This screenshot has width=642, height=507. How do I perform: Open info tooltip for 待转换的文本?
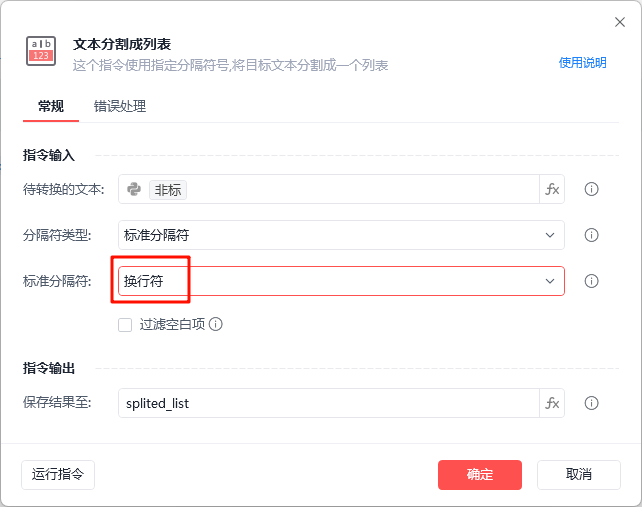coord(591,189)
